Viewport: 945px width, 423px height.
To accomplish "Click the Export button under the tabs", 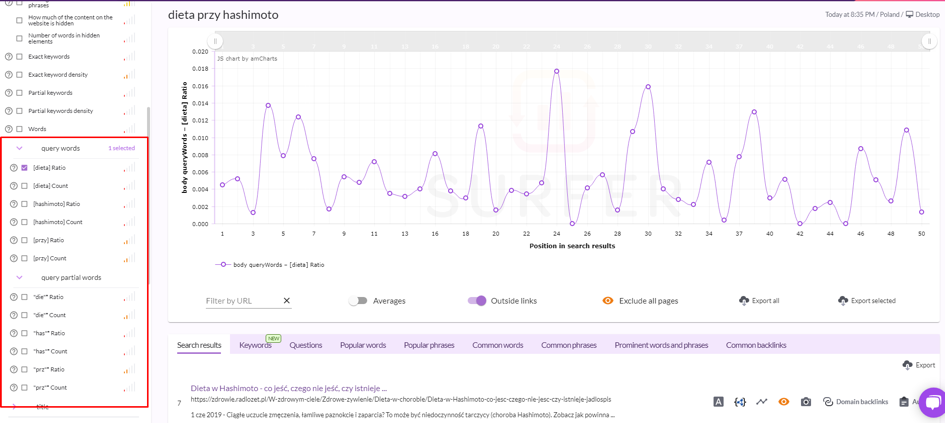I will [919, 365].
